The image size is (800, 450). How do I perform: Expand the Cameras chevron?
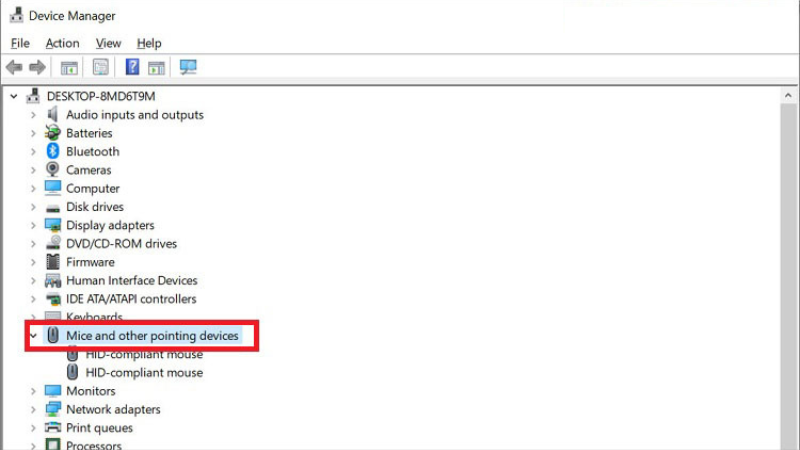(33, 170)
